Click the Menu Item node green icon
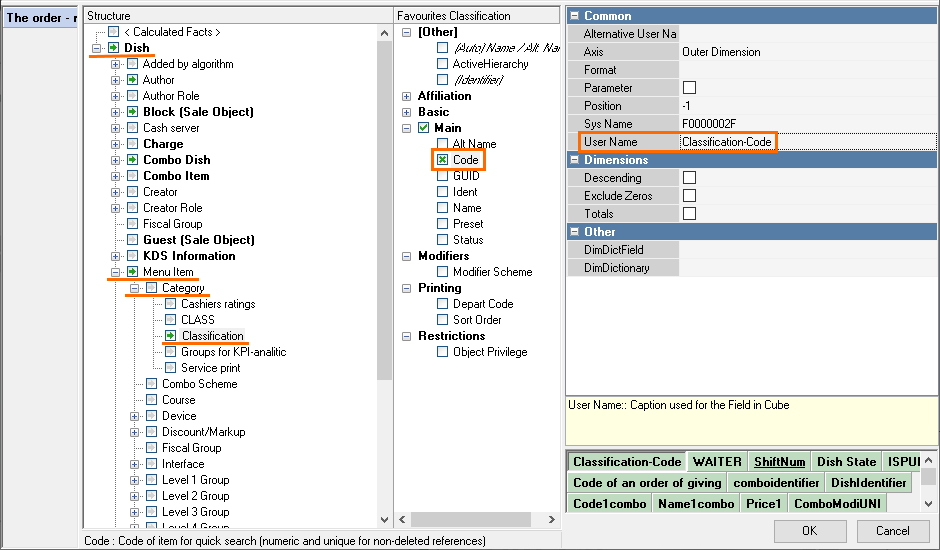 coord(132,272)
